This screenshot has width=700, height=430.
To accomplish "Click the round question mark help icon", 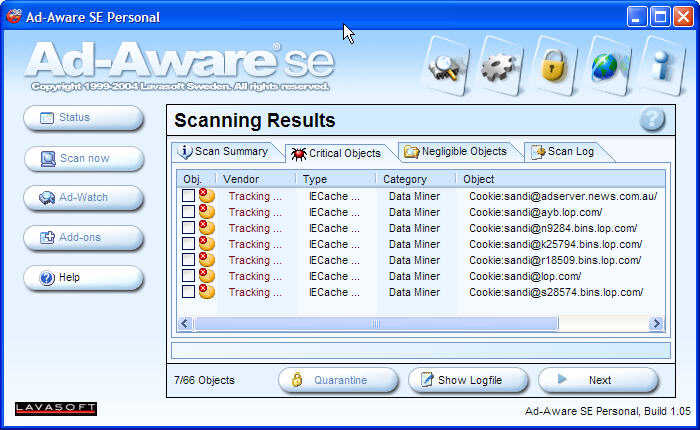I will point(652,119).
